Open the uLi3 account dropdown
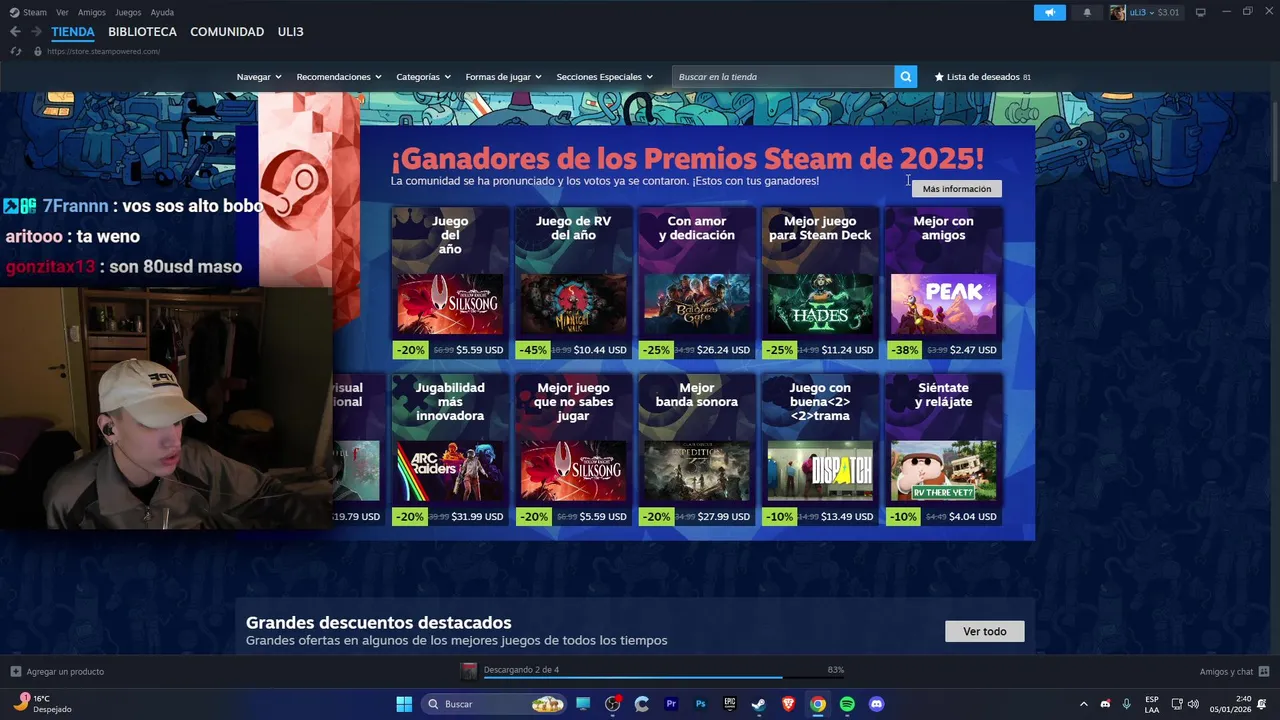 [x=1145, y=13]
